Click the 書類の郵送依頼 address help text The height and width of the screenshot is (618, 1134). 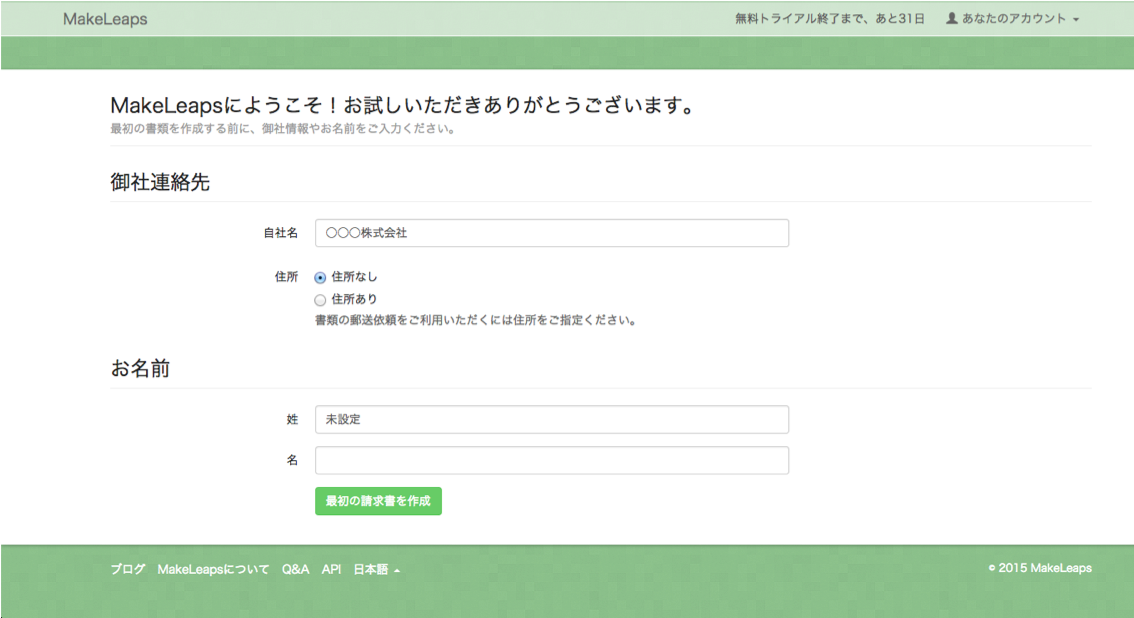(476, 320)
